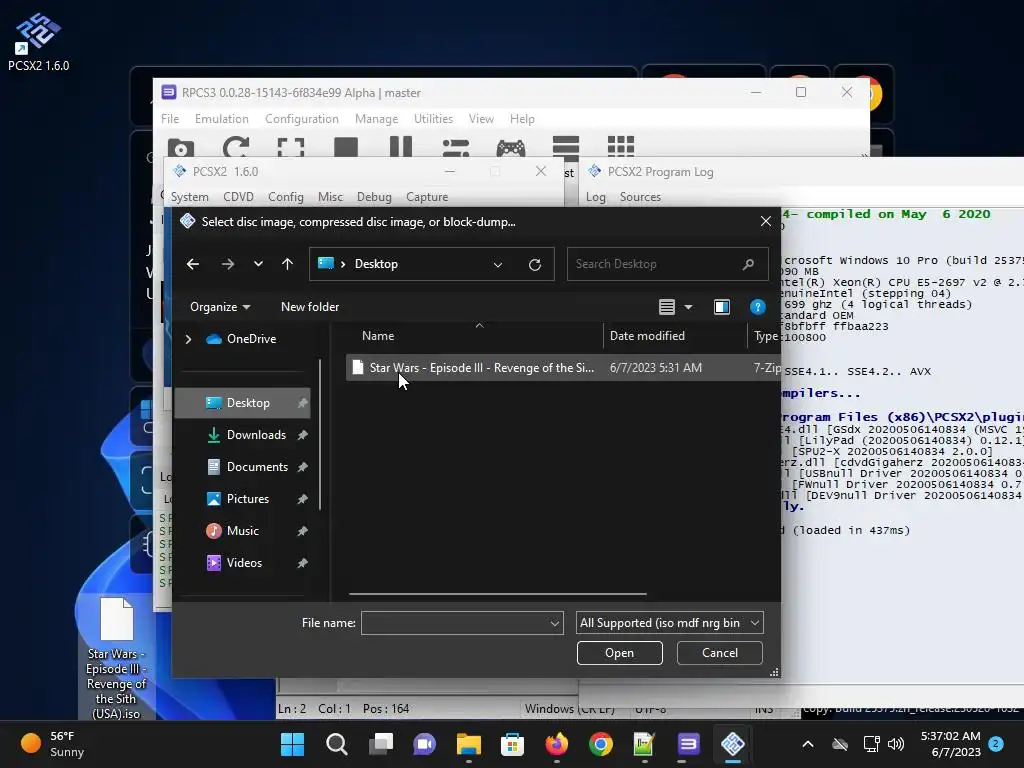Click the file list horizontal scrollbar
Screen dimensions: 1024x768
(498, 594)
